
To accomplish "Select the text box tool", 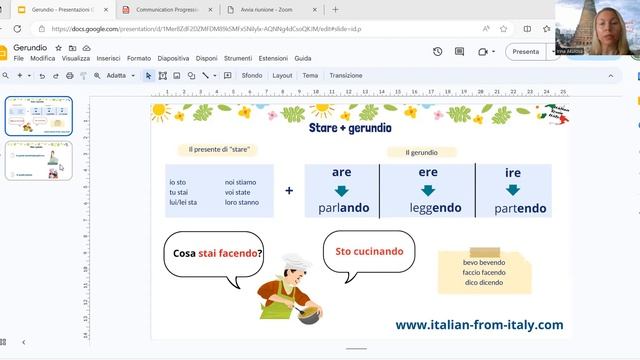I will pyautogui.click(x=162, y=76).
